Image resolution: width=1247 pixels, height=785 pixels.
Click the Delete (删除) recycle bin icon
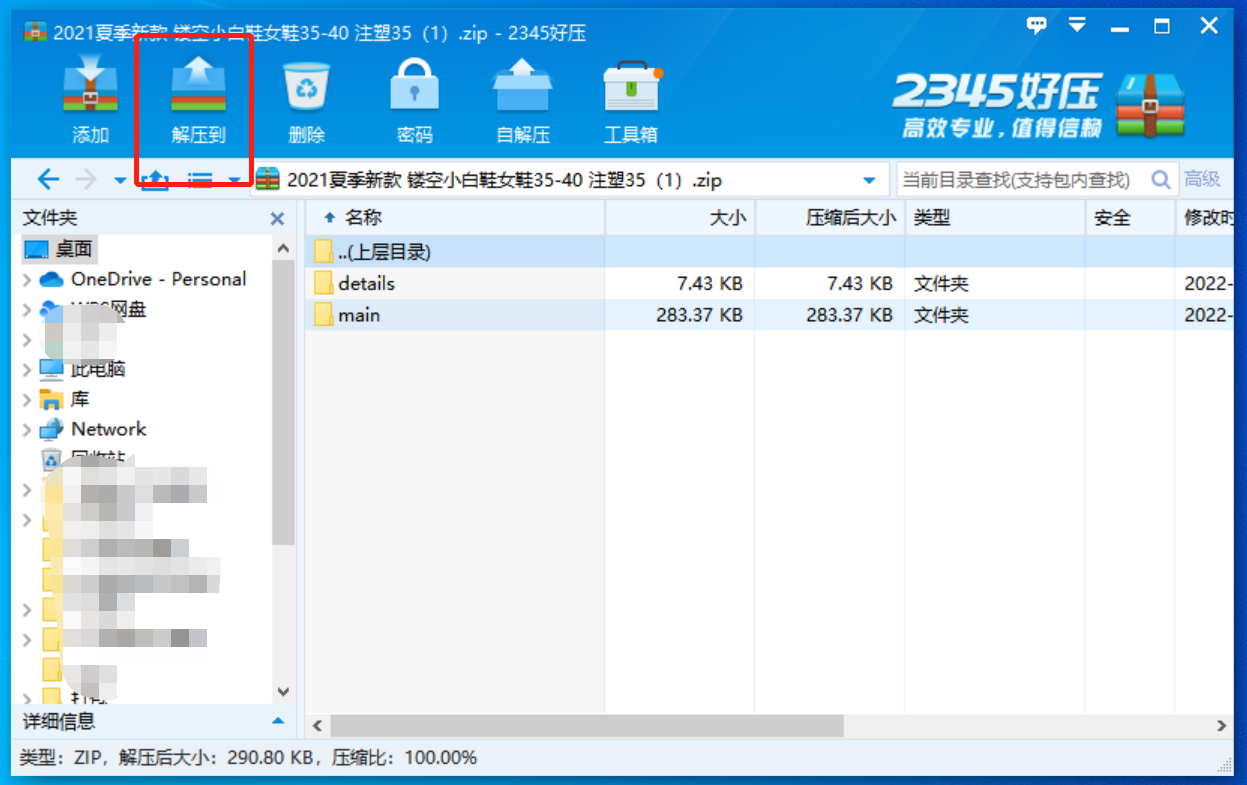pyautogui.click(x=306, y=89)
